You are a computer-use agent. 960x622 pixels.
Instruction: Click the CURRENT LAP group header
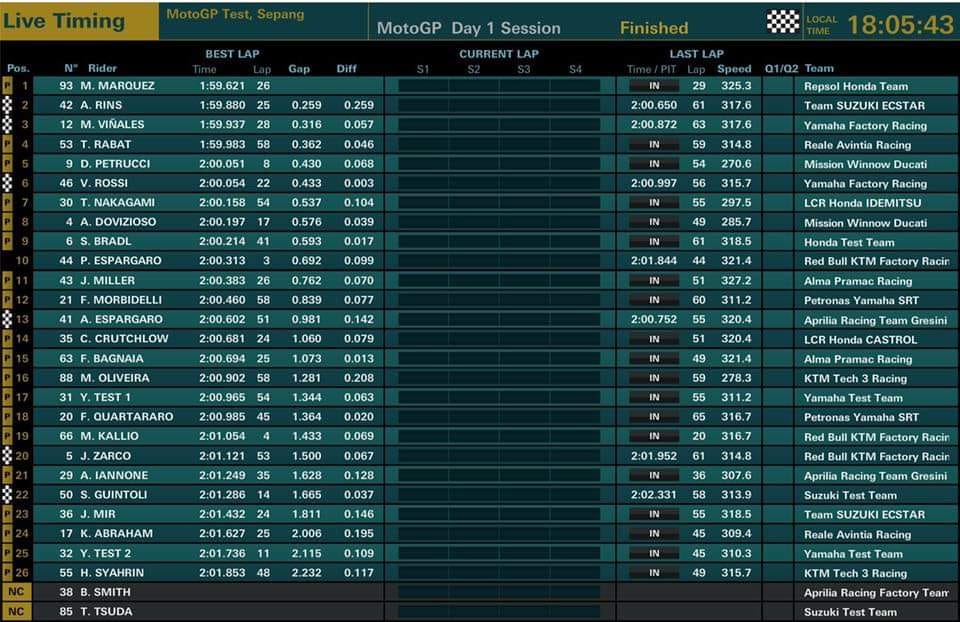tap(499, 54)
